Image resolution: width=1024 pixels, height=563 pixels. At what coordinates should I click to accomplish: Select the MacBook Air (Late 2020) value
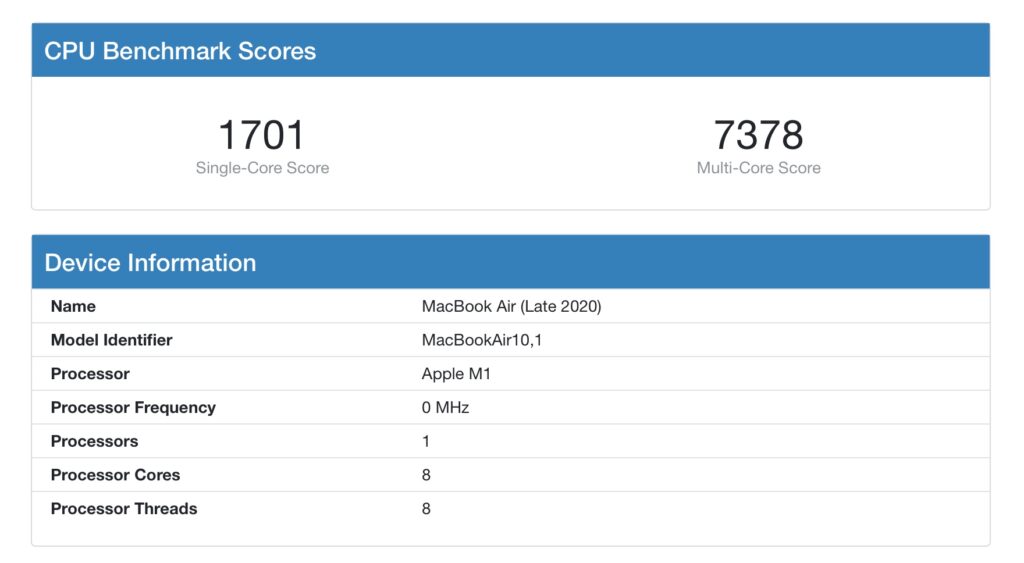point(511,306)
